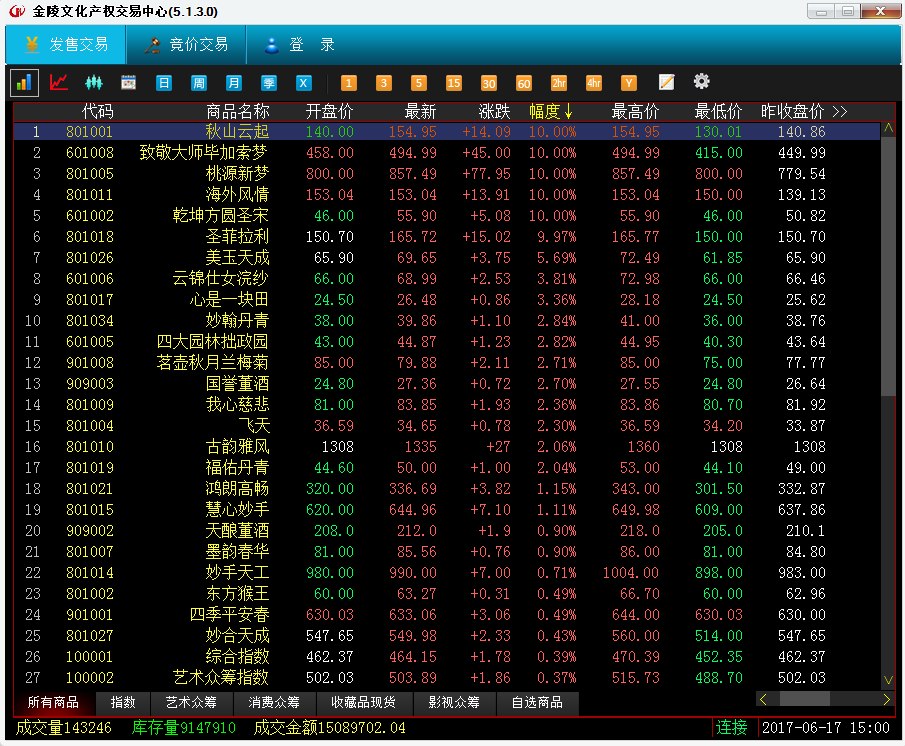This screenshot has width=905, height=746.
Task: Select the 5-minute interval icon
Action: (419, 83)
